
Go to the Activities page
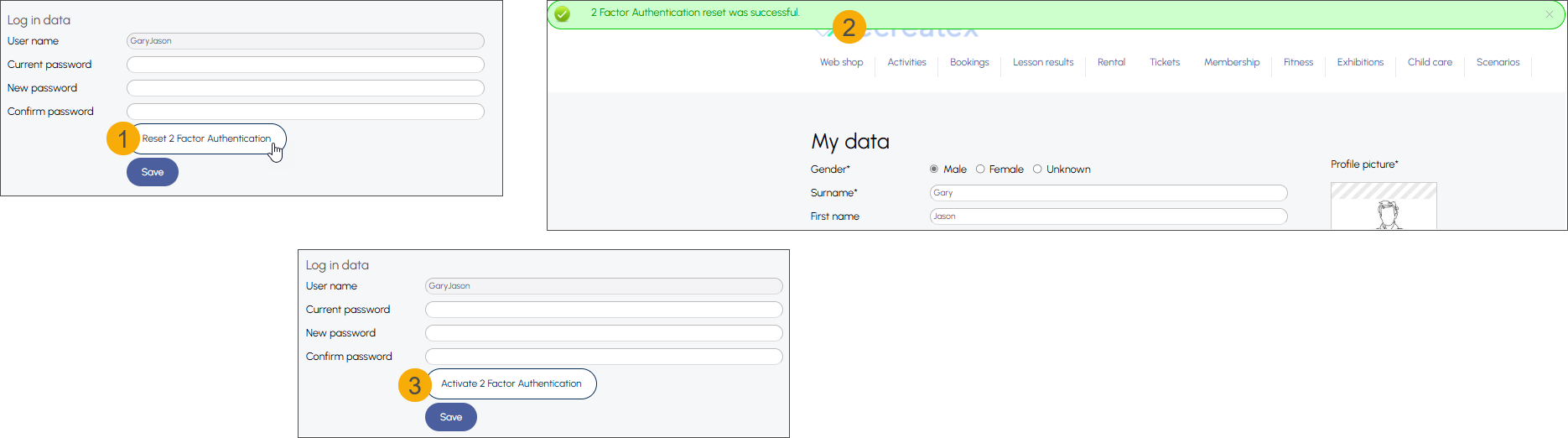[x=906, y=62]
